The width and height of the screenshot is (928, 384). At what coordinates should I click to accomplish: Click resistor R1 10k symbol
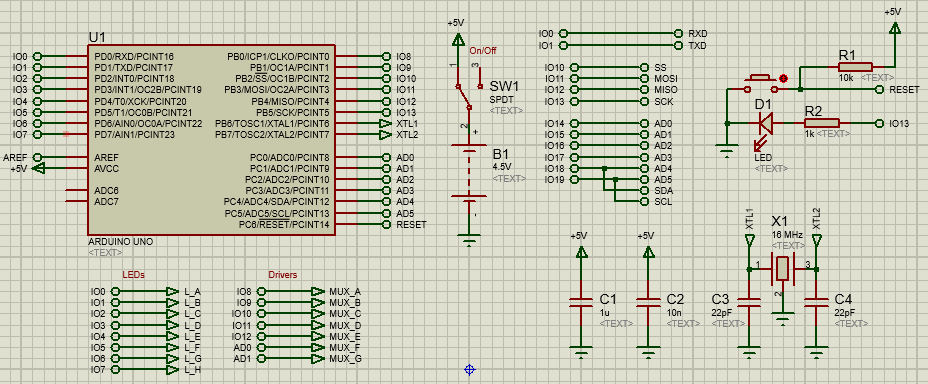pos(855,67)
